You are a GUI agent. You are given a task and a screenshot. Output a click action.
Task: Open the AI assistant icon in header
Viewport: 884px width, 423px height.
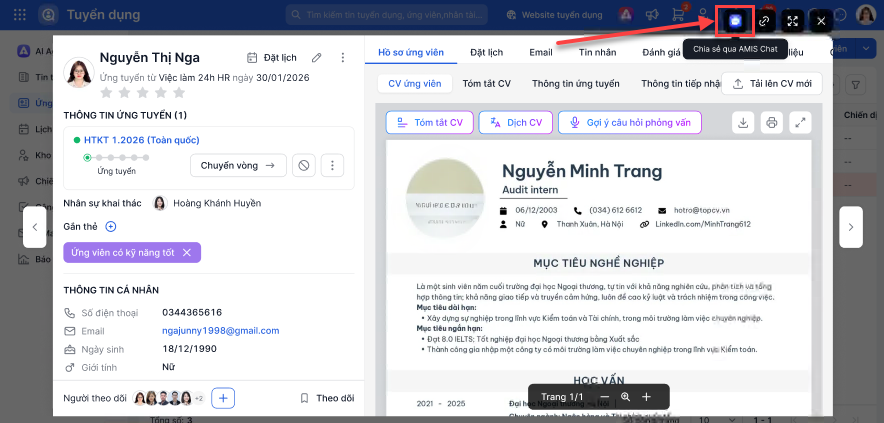(x=625, y=15)
